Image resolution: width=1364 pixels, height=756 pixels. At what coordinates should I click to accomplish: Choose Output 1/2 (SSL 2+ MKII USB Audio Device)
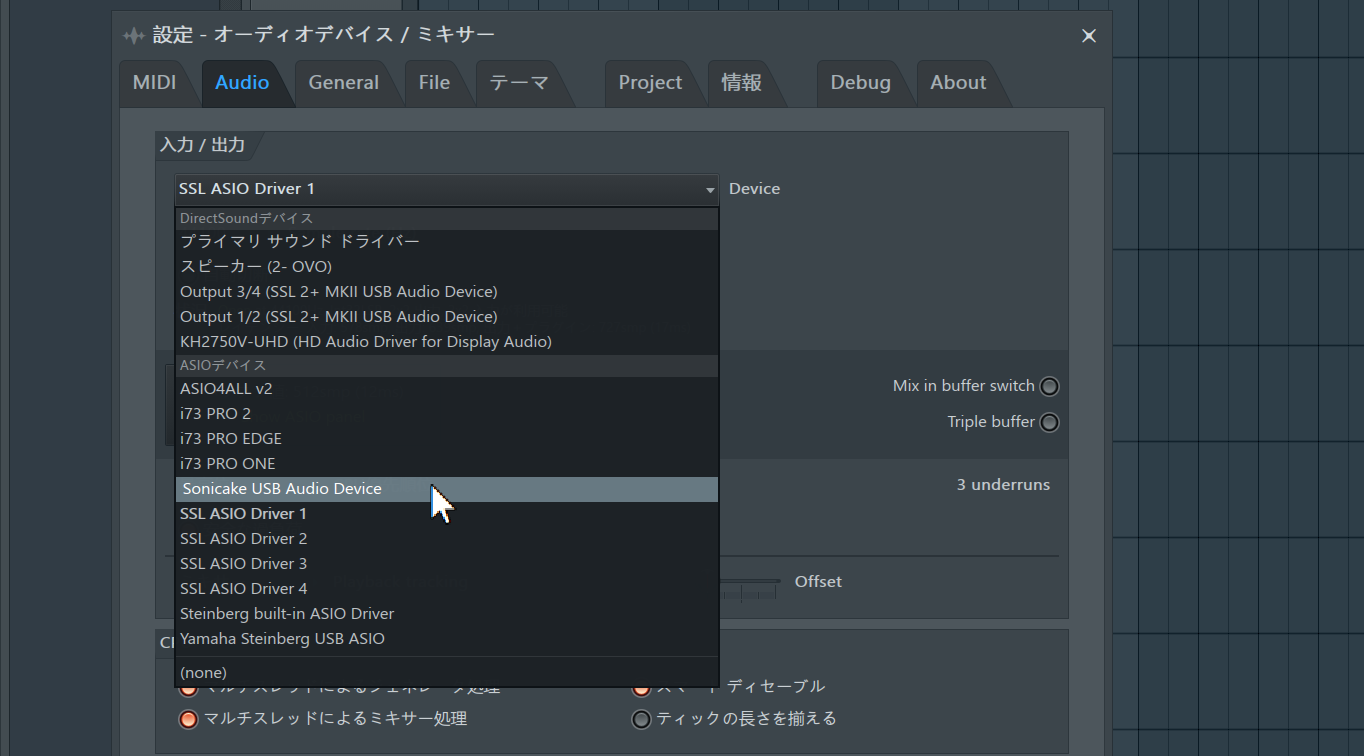coord(447,317)
